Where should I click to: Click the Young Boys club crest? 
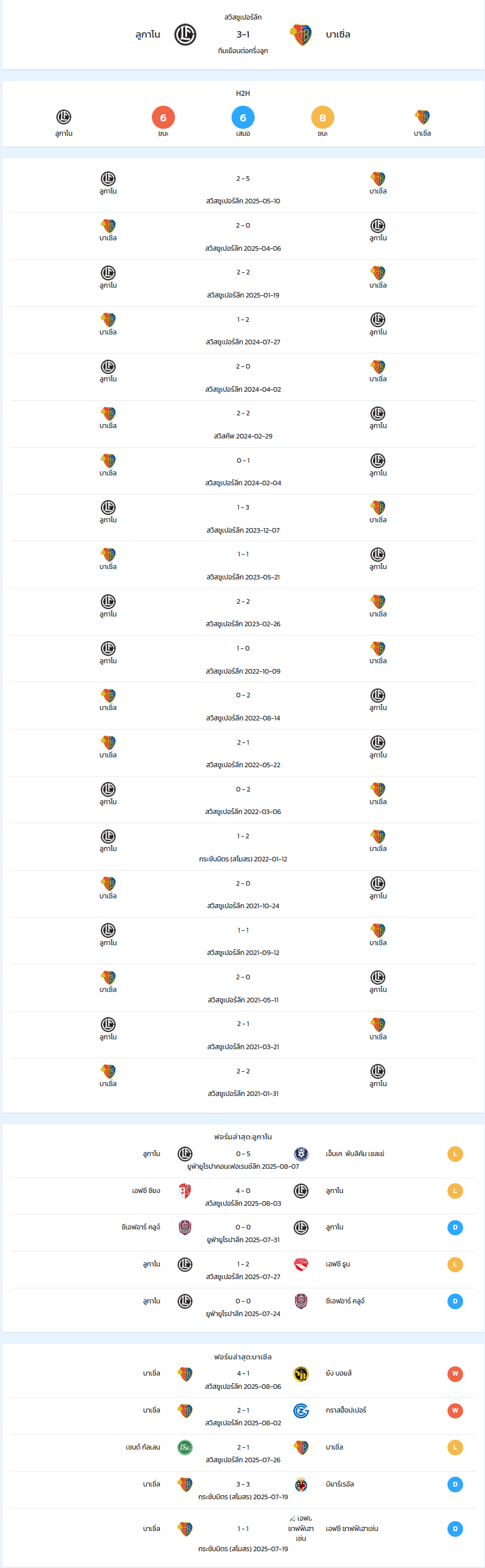[301, 1374]
